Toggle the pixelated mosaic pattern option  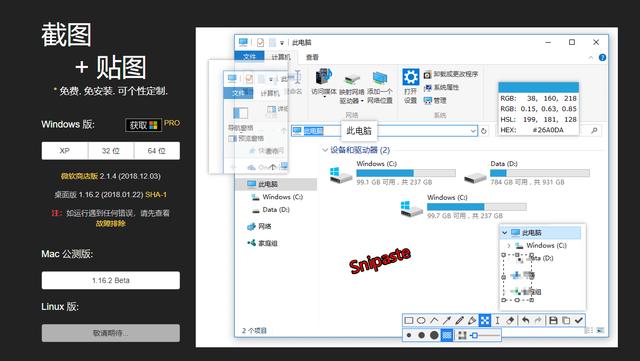coord(447,336)
